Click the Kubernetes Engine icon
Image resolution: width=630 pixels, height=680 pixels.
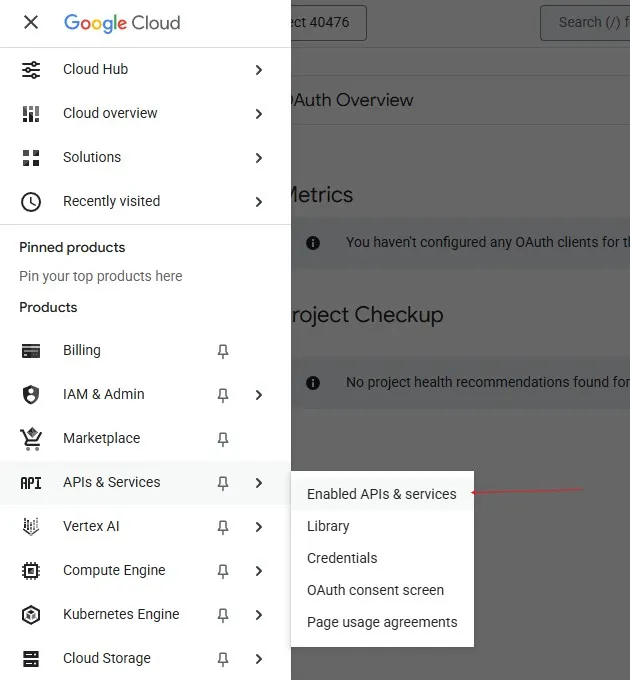(x=31, y=615)
